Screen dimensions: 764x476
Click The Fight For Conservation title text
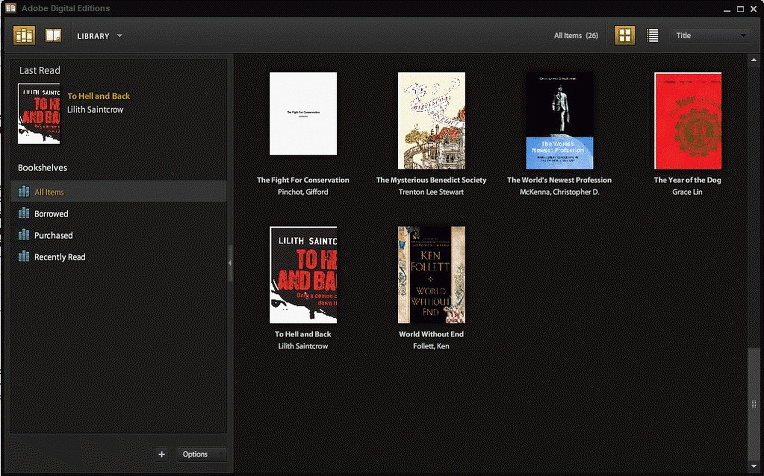click(x=303, y=180)
